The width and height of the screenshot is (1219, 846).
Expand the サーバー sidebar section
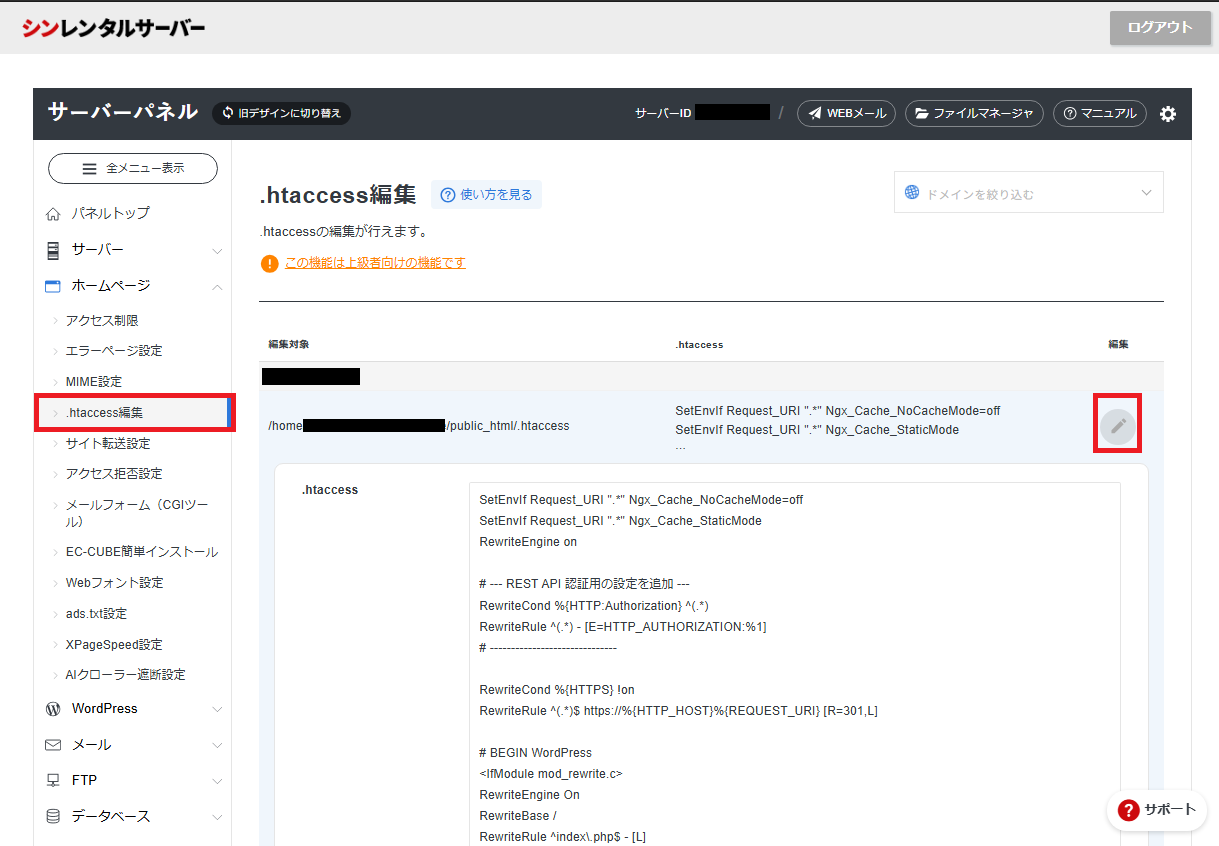point(133,250)
